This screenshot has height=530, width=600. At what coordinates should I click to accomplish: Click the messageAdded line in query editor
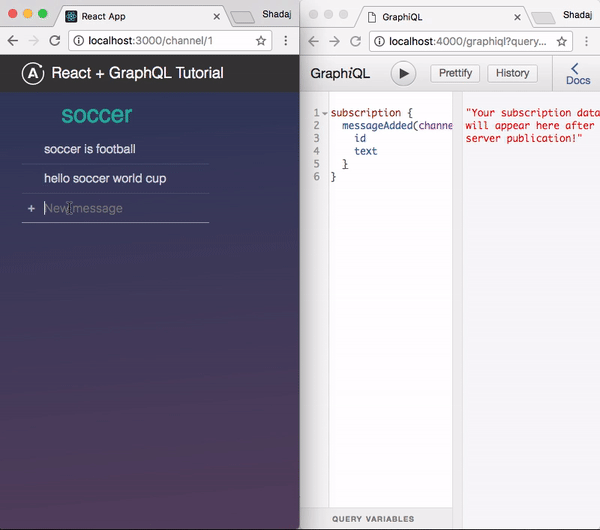397,126
